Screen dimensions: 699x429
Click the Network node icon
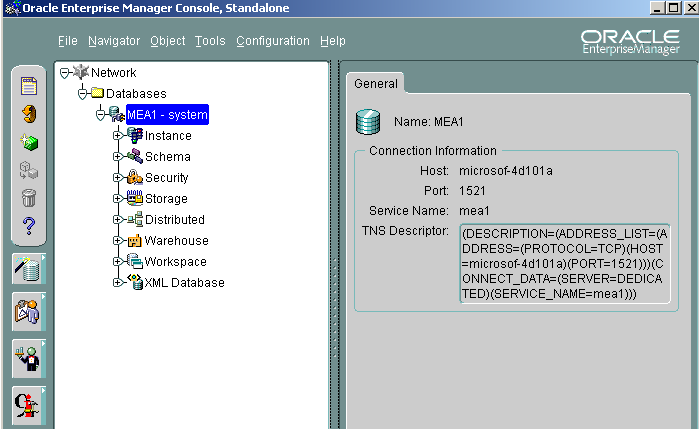pos(81,71)
